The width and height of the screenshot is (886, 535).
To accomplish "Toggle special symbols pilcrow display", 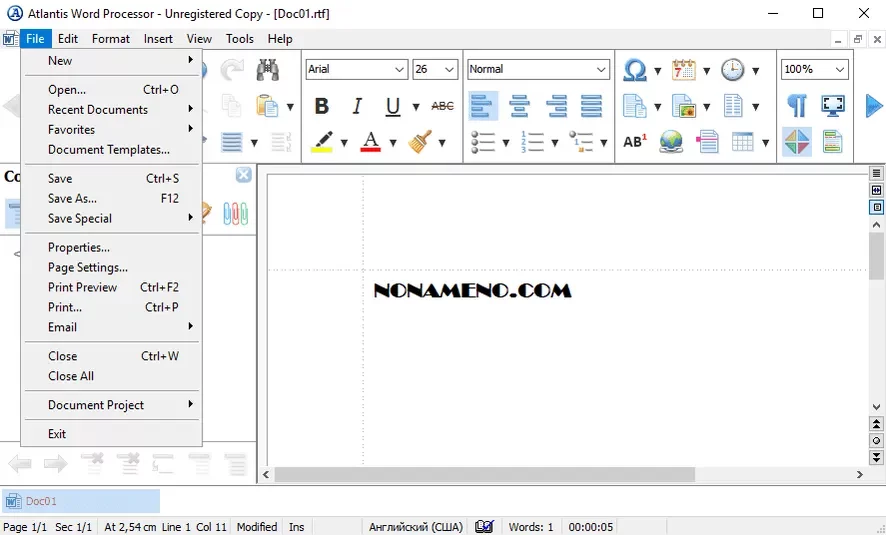I will (796, 105).
